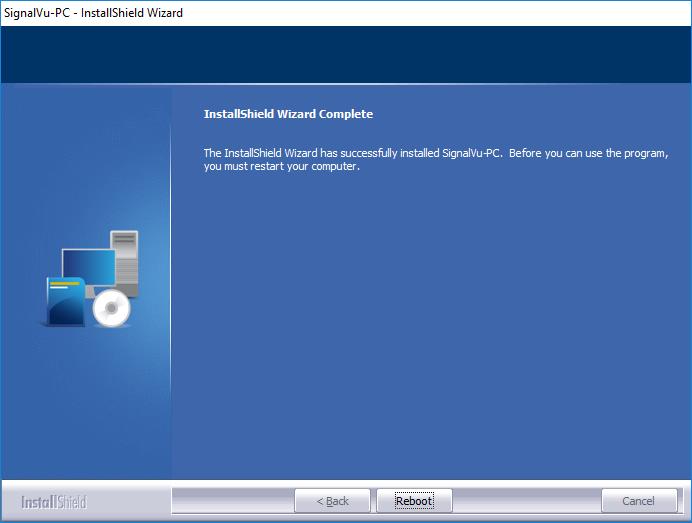
Task: Click the dark navy header banner
Action: (x=346, y=55)
